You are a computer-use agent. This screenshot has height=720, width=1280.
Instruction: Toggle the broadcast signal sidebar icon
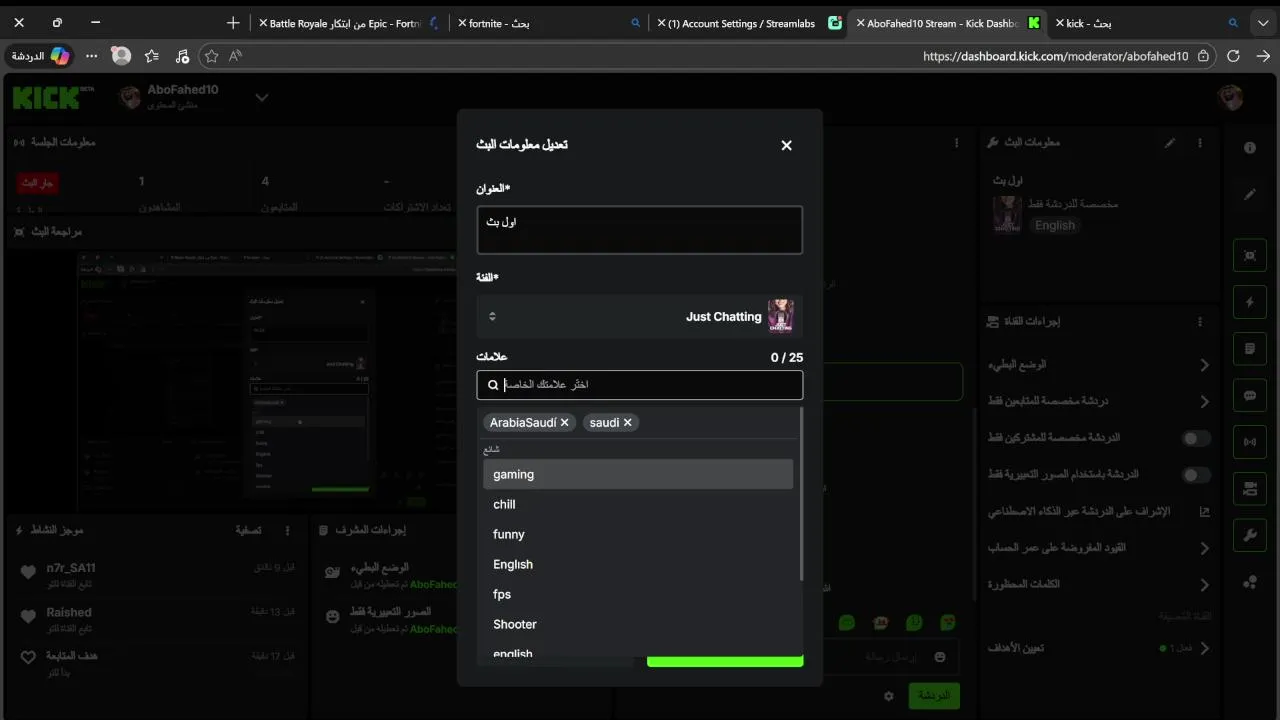(x=1250, y=442)
